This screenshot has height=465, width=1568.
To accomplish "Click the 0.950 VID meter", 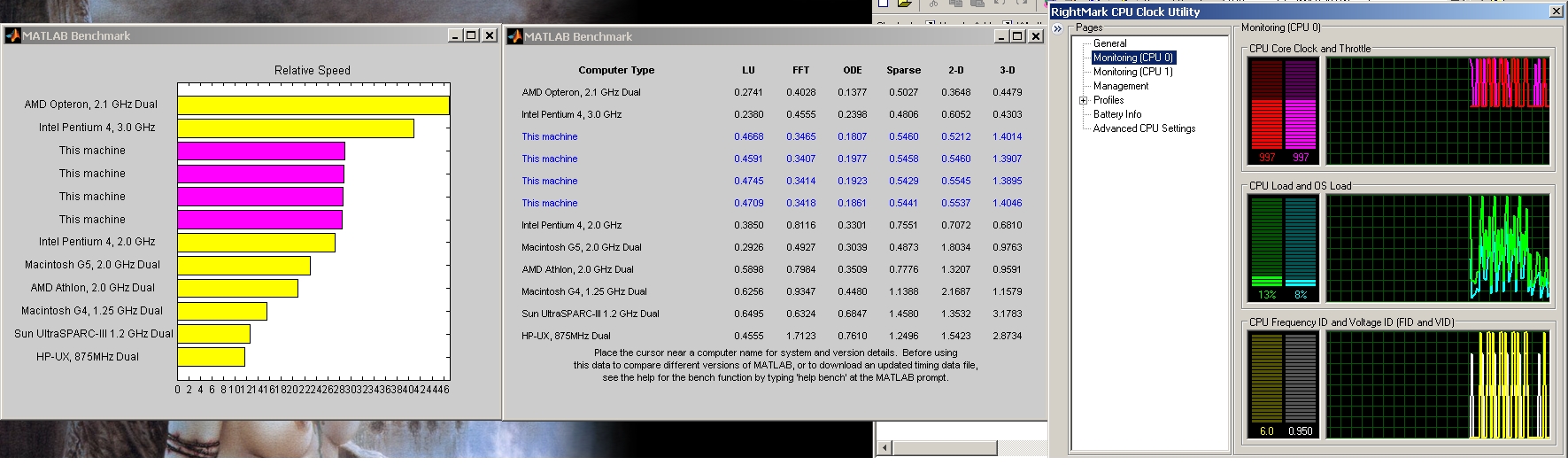I will 1301,385.
